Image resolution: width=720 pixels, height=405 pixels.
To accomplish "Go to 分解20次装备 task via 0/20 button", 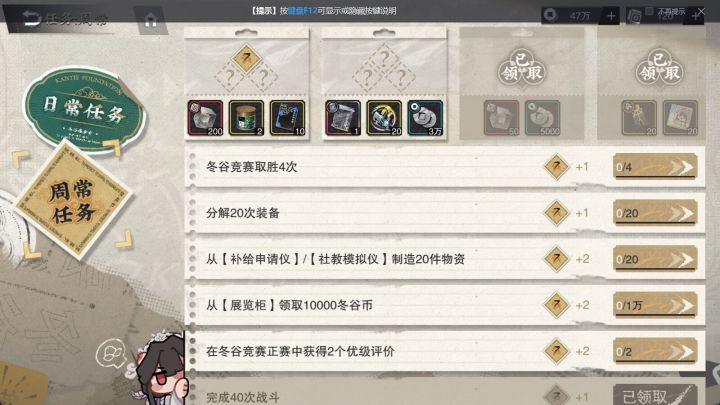I will click(655, 213).
